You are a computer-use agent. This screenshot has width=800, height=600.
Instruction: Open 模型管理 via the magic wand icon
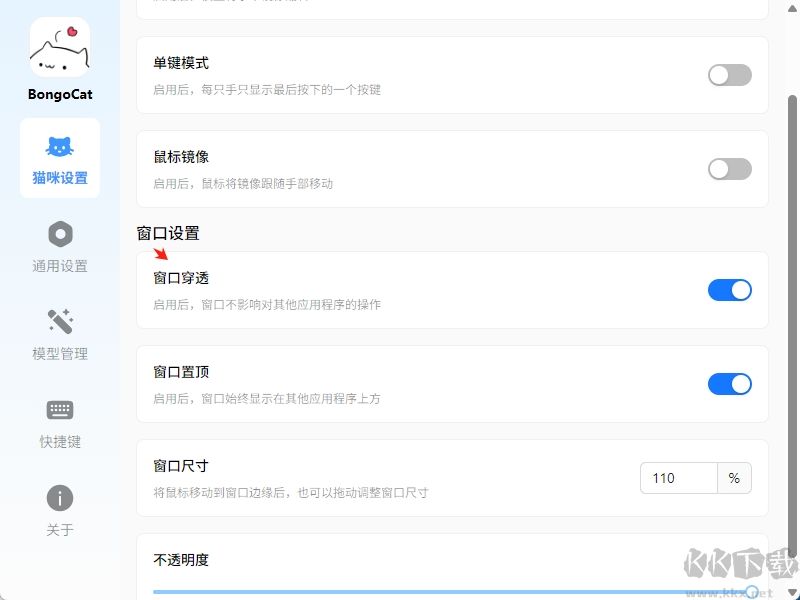(60, 322)
